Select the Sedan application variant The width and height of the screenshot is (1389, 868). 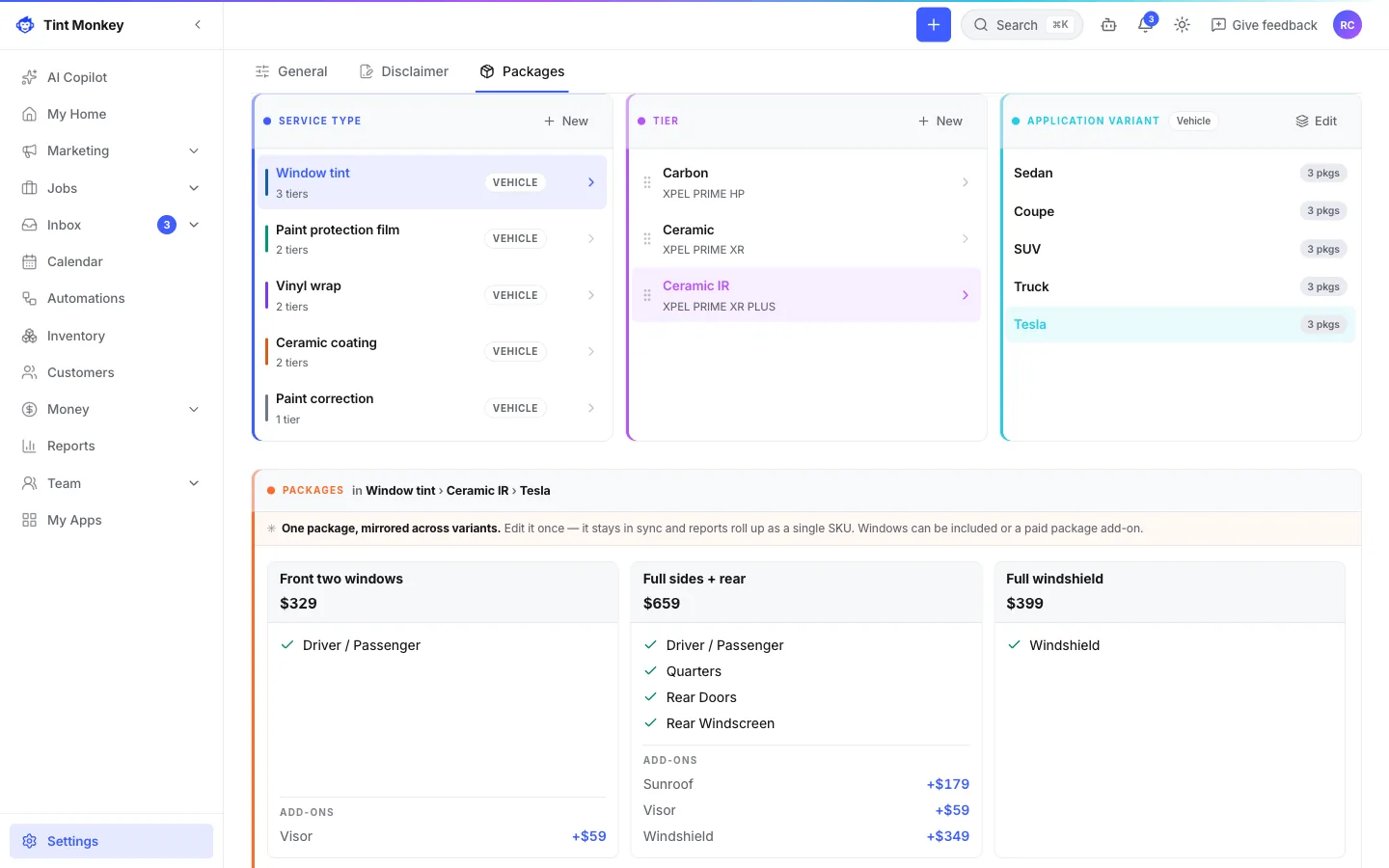tap(1181, 173)
